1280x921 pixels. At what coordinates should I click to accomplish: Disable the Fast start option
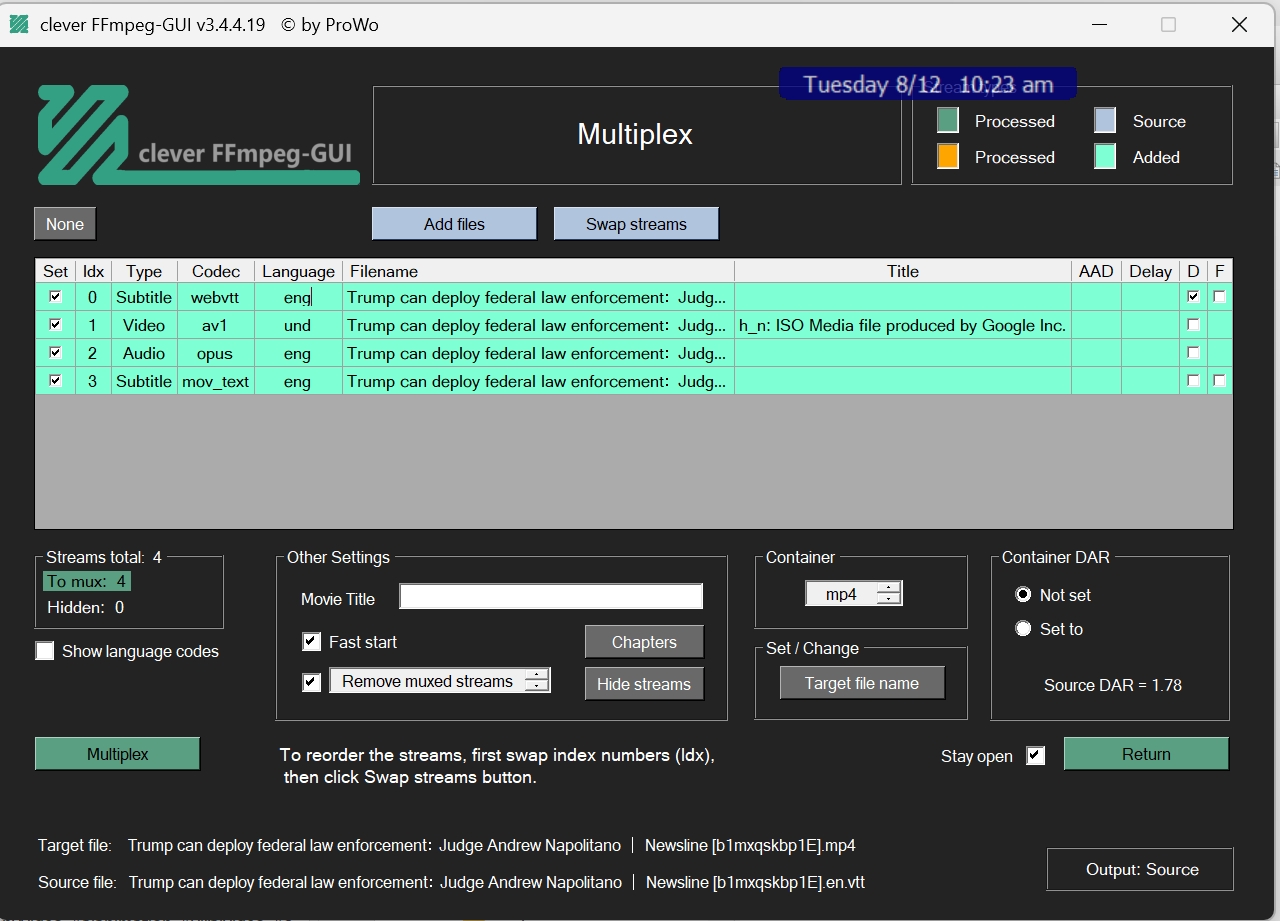[312, 642]
